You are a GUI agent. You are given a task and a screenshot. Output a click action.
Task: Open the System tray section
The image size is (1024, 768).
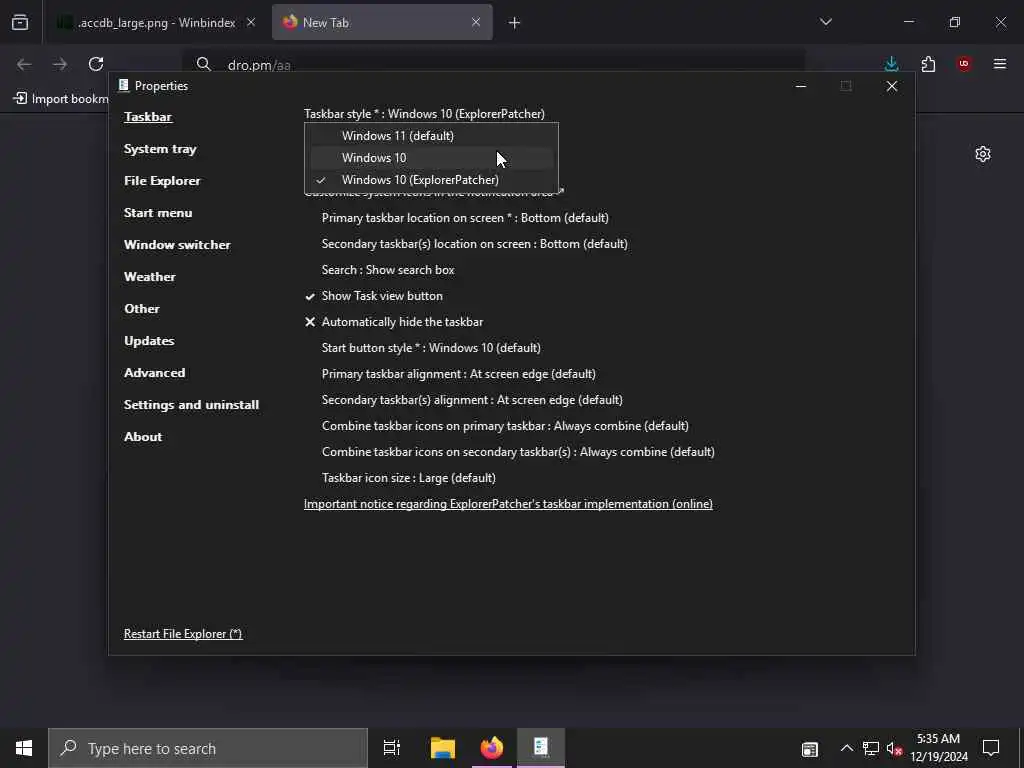pos(160,149)
